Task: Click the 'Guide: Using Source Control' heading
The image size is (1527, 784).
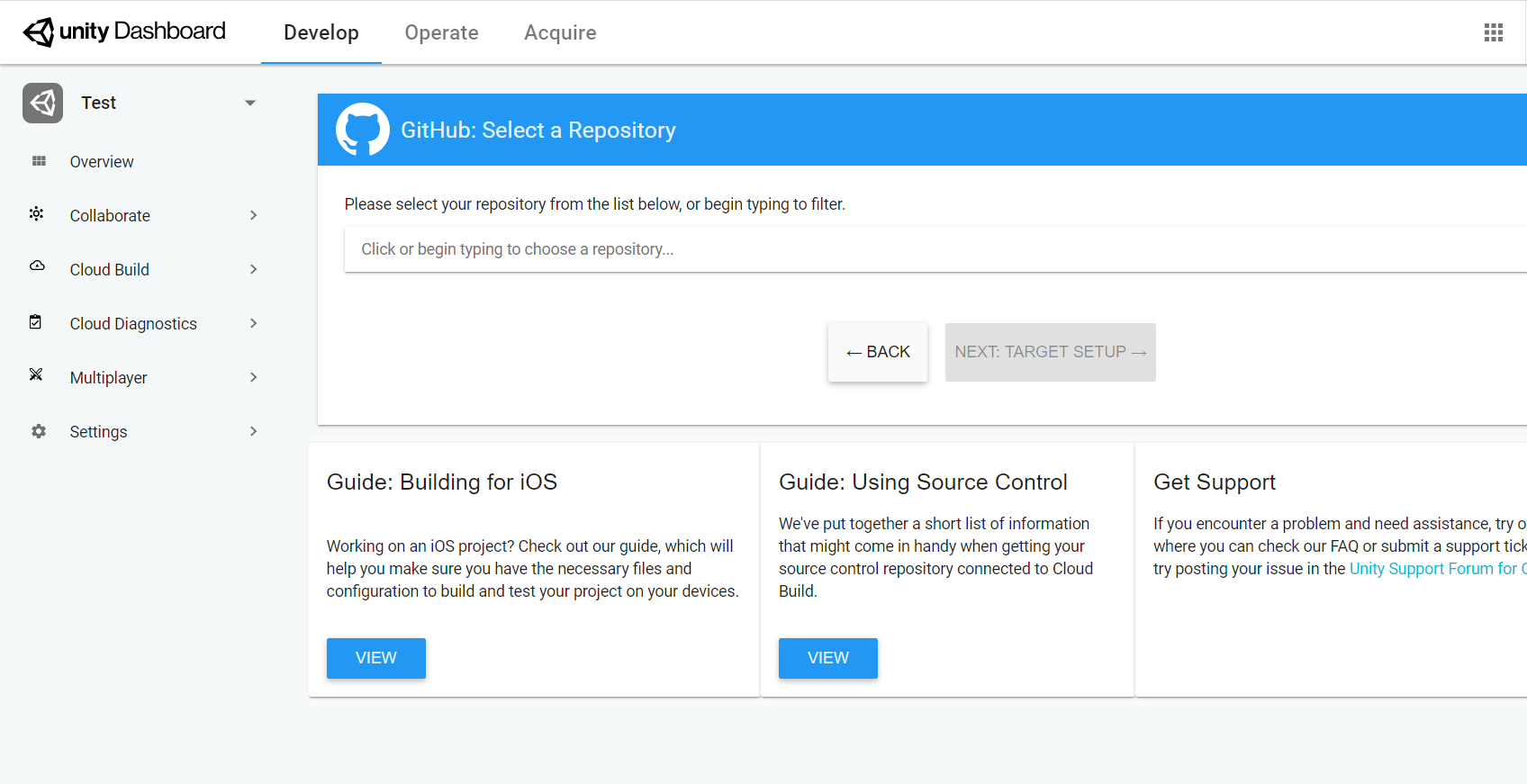Action: click(x=923, y=482)
